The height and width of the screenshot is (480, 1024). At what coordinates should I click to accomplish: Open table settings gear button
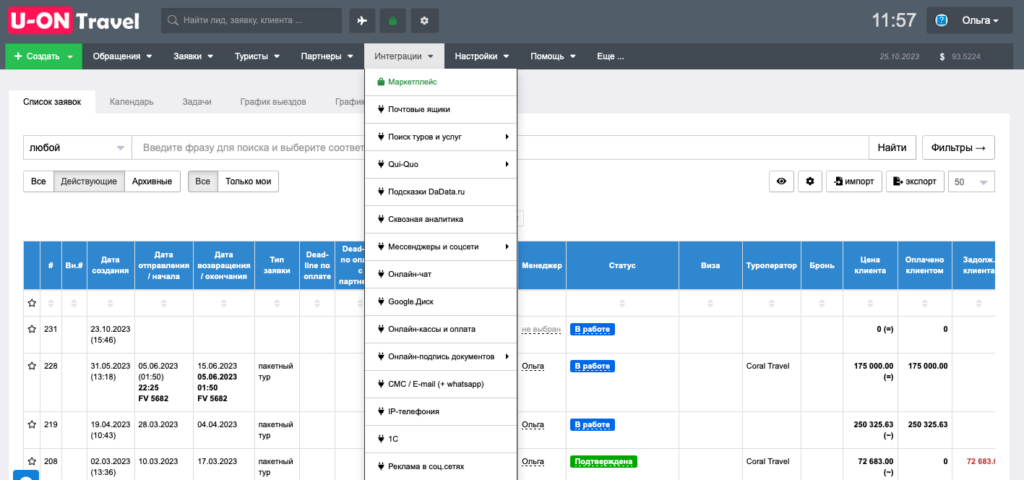pyautogui.click(x=810, y=182)
